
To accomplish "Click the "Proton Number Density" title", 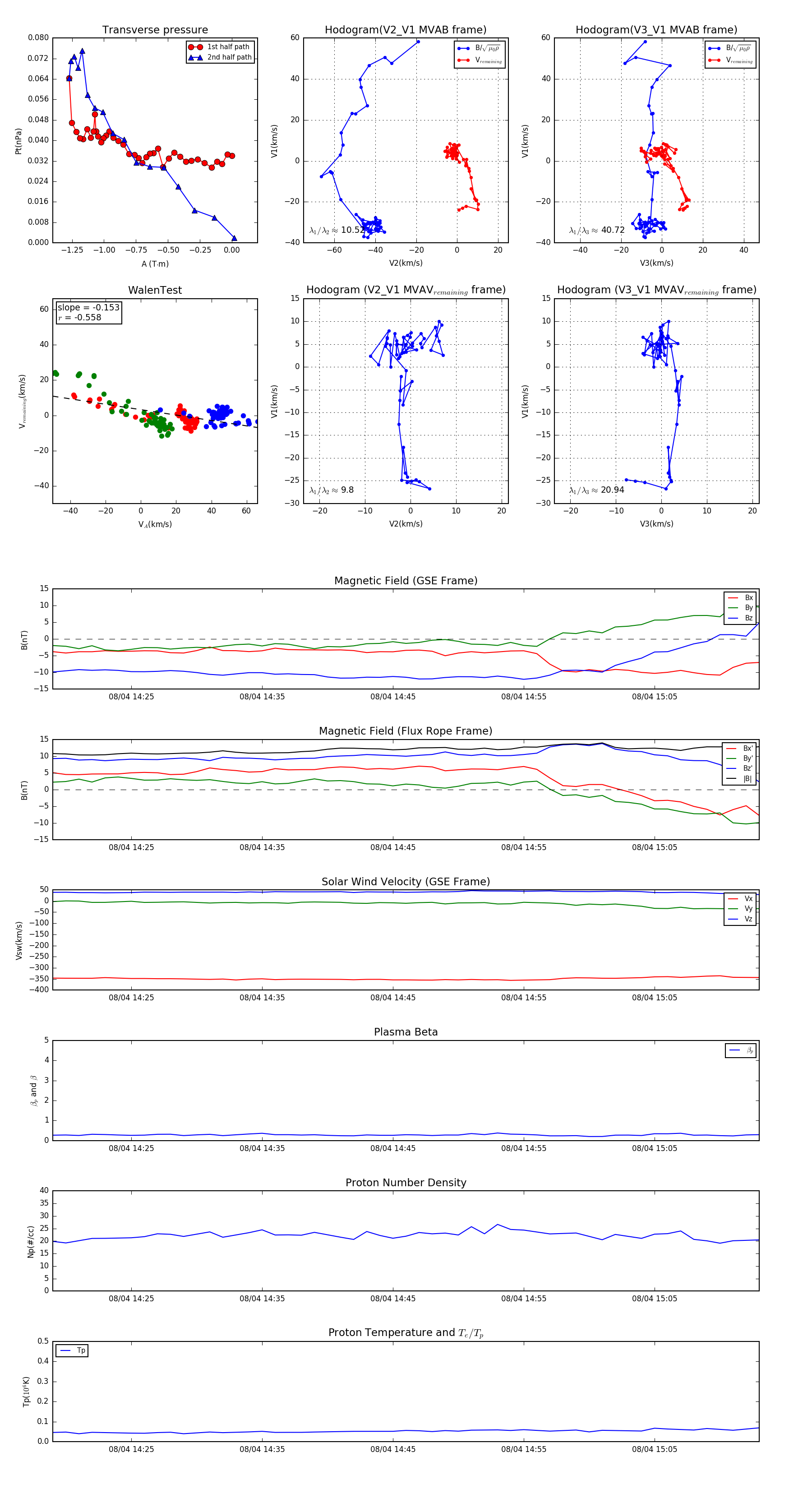I will point(406,1183).
